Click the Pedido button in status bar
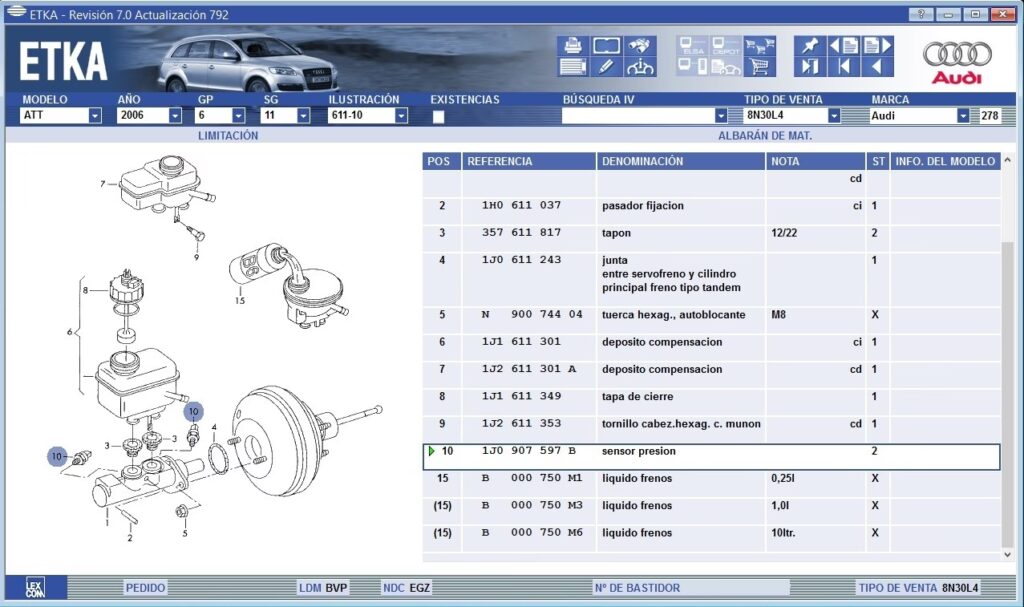Image resolution: width=1024 pixels, height=607 pixels. tap(146, 588)
